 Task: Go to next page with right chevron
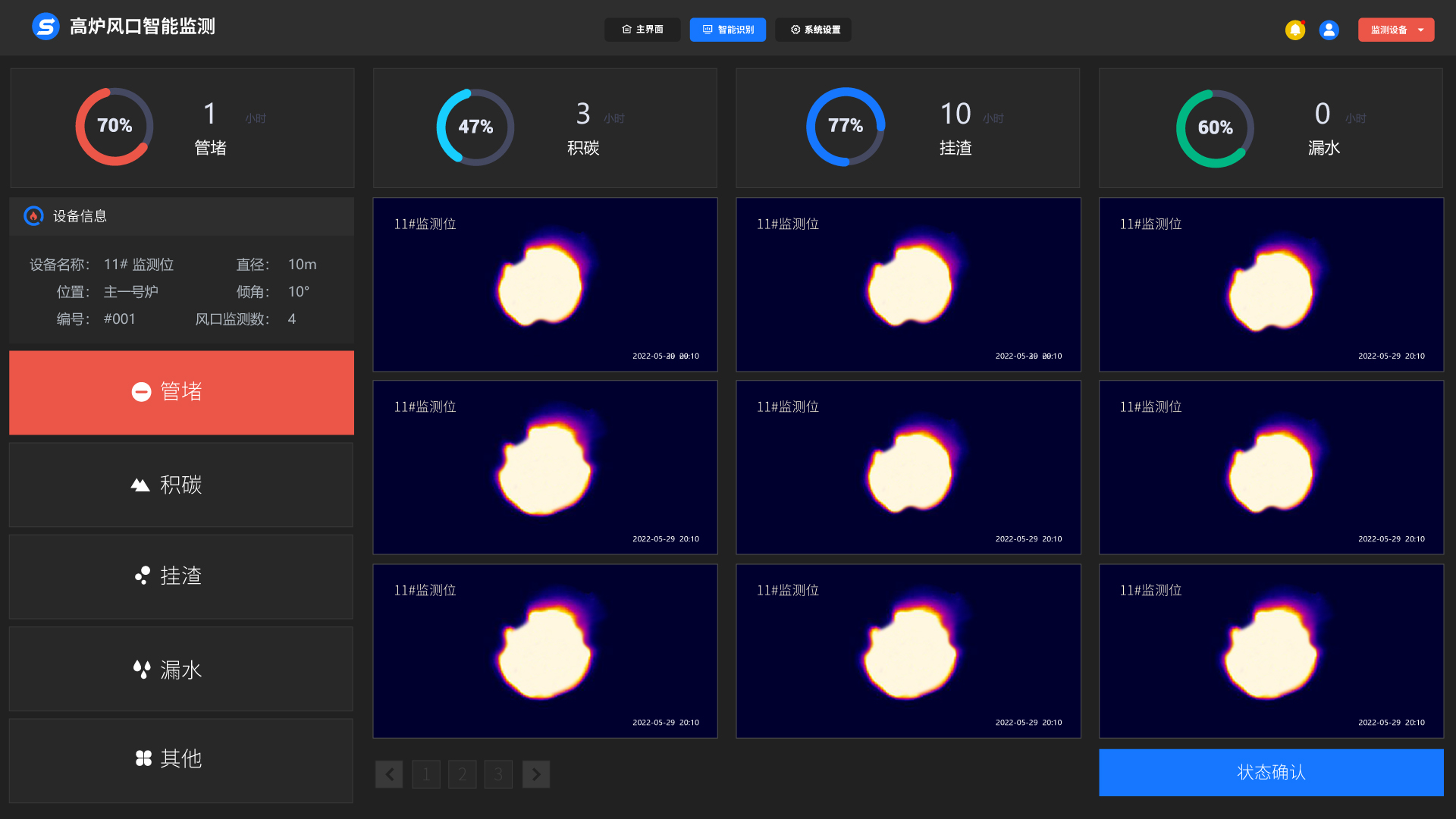coord(536,774)
